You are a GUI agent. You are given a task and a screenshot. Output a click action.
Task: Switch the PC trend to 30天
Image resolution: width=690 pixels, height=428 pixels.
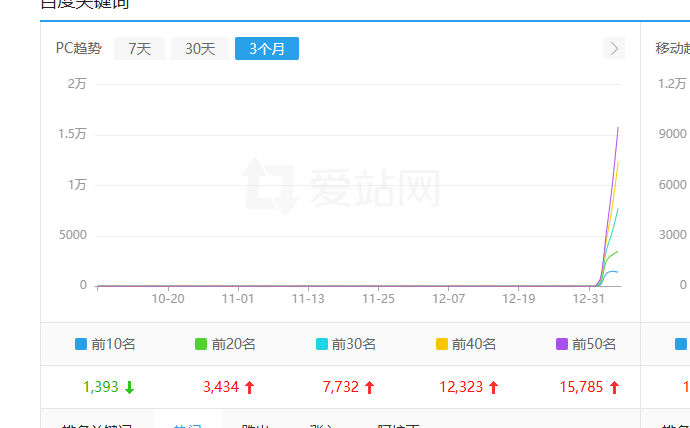200,48
